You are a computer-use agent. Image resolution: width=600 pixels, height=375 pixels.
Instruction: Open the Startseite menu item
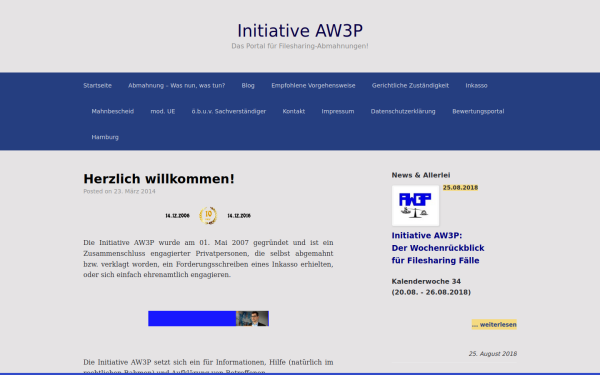click(x=98, y=86)
